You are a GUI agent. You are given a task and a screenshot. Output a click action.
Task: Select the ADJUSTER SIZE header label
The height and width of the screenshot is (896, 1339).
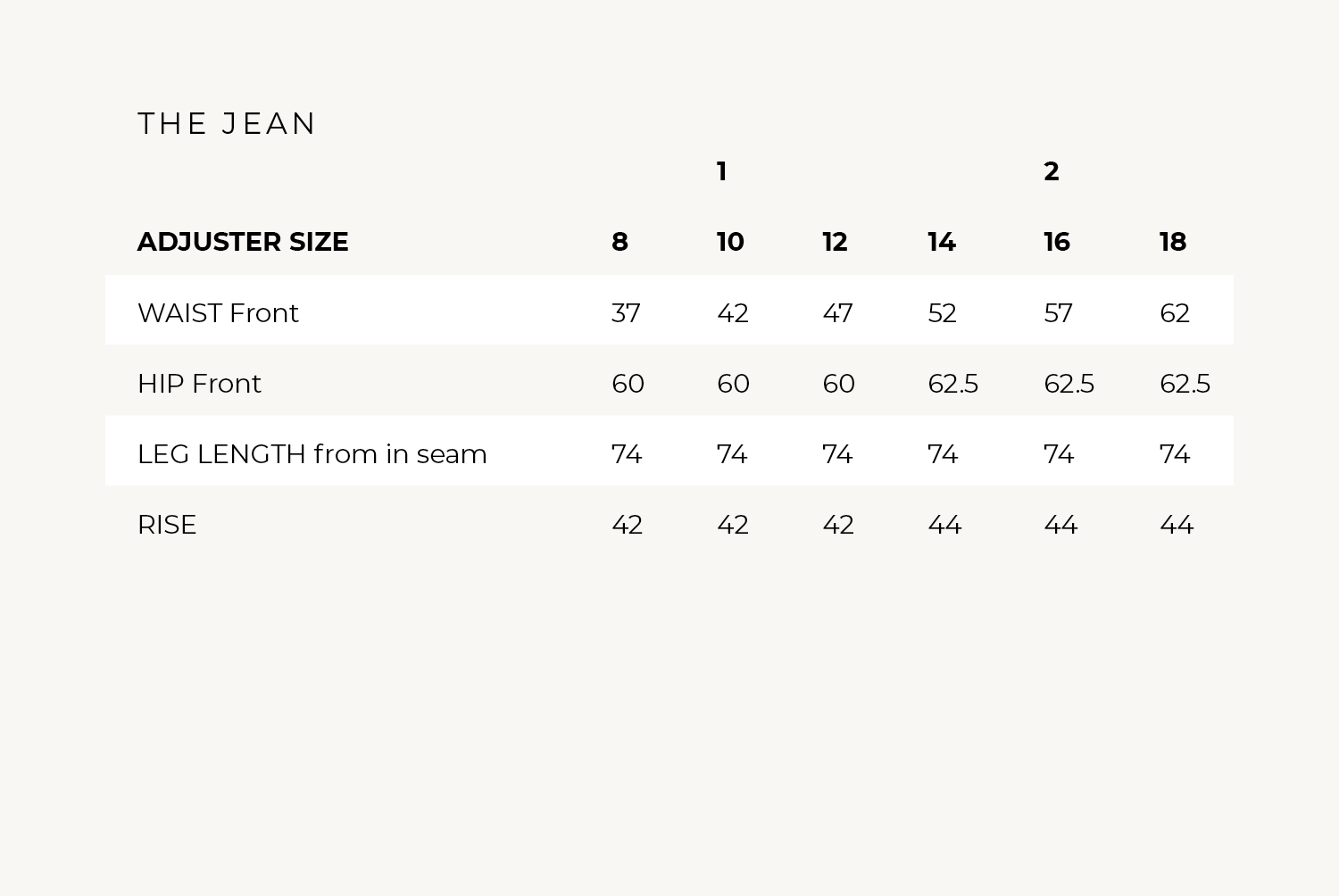tap(243, 242)
